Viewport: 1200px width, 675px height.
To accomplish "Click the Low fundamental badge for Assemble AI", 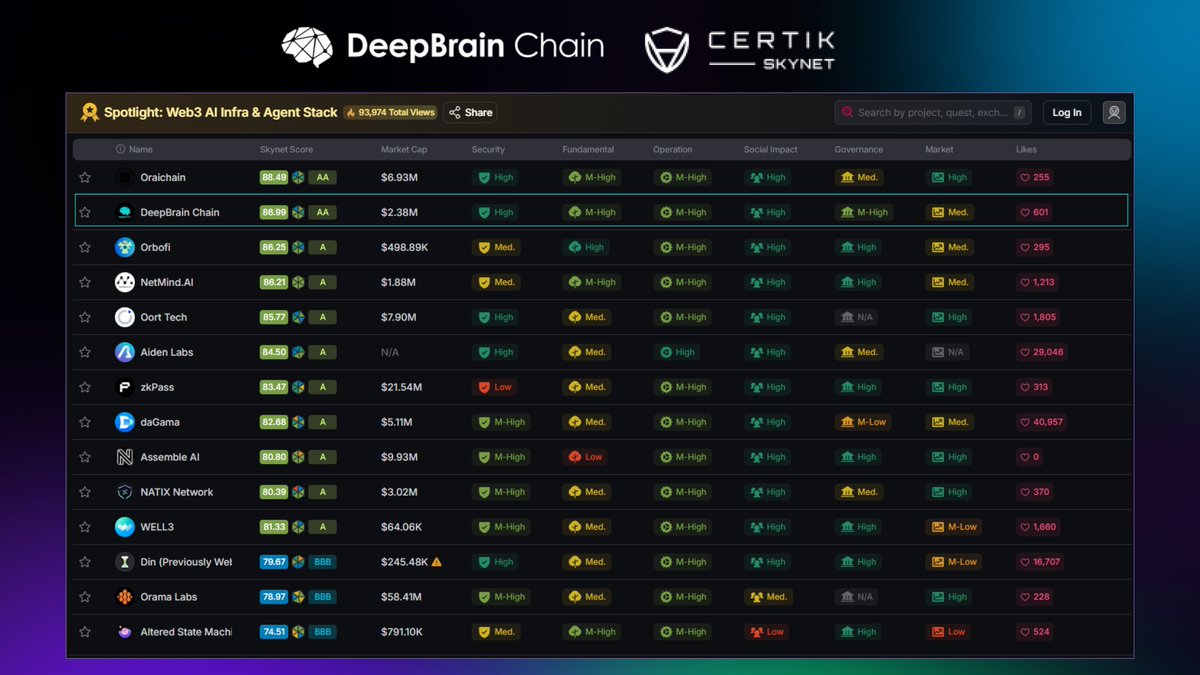I will click(586, 457).
